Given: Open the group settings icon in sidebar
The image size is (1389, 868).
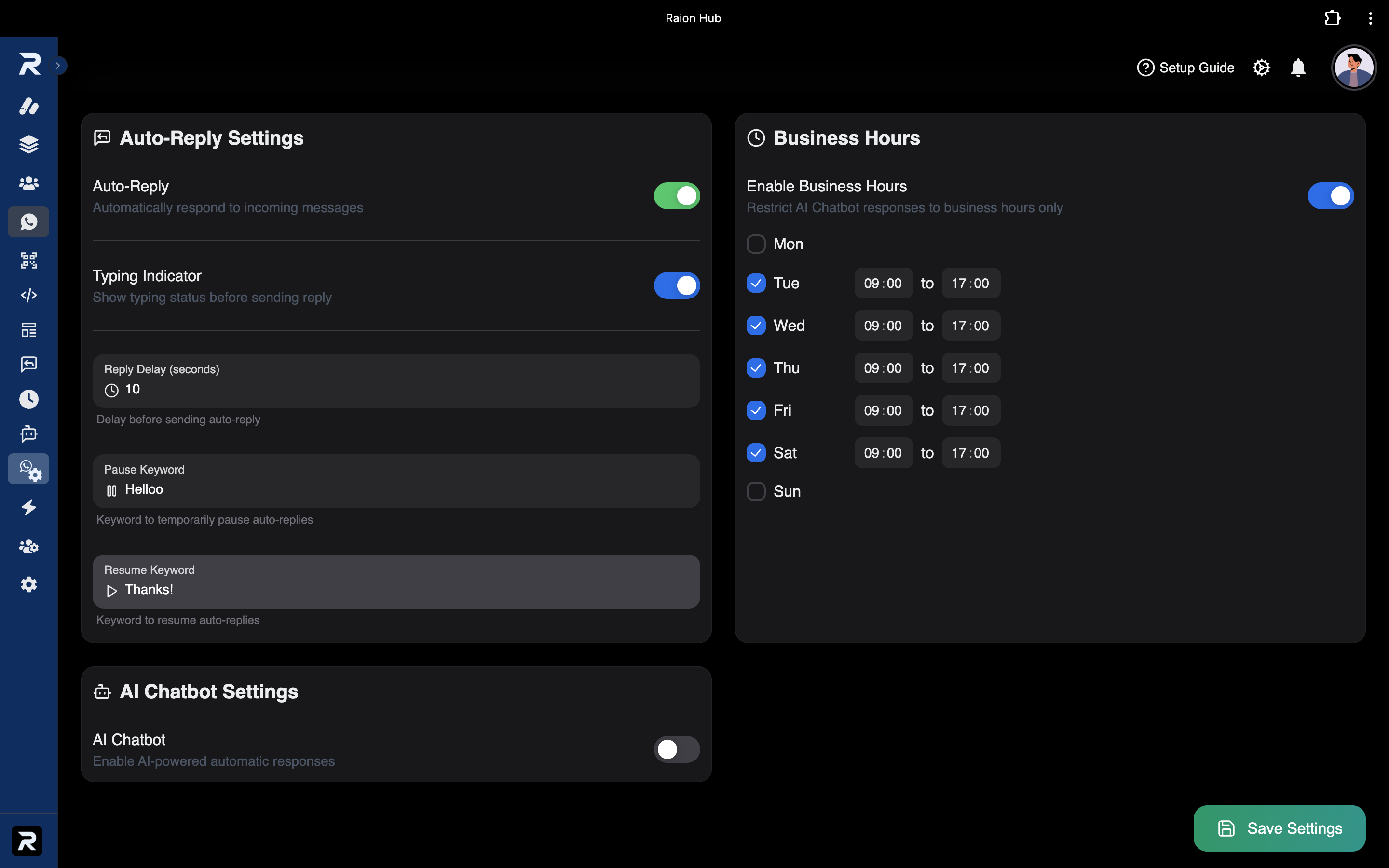Looking at the screenshot, I should click(29, 546).
